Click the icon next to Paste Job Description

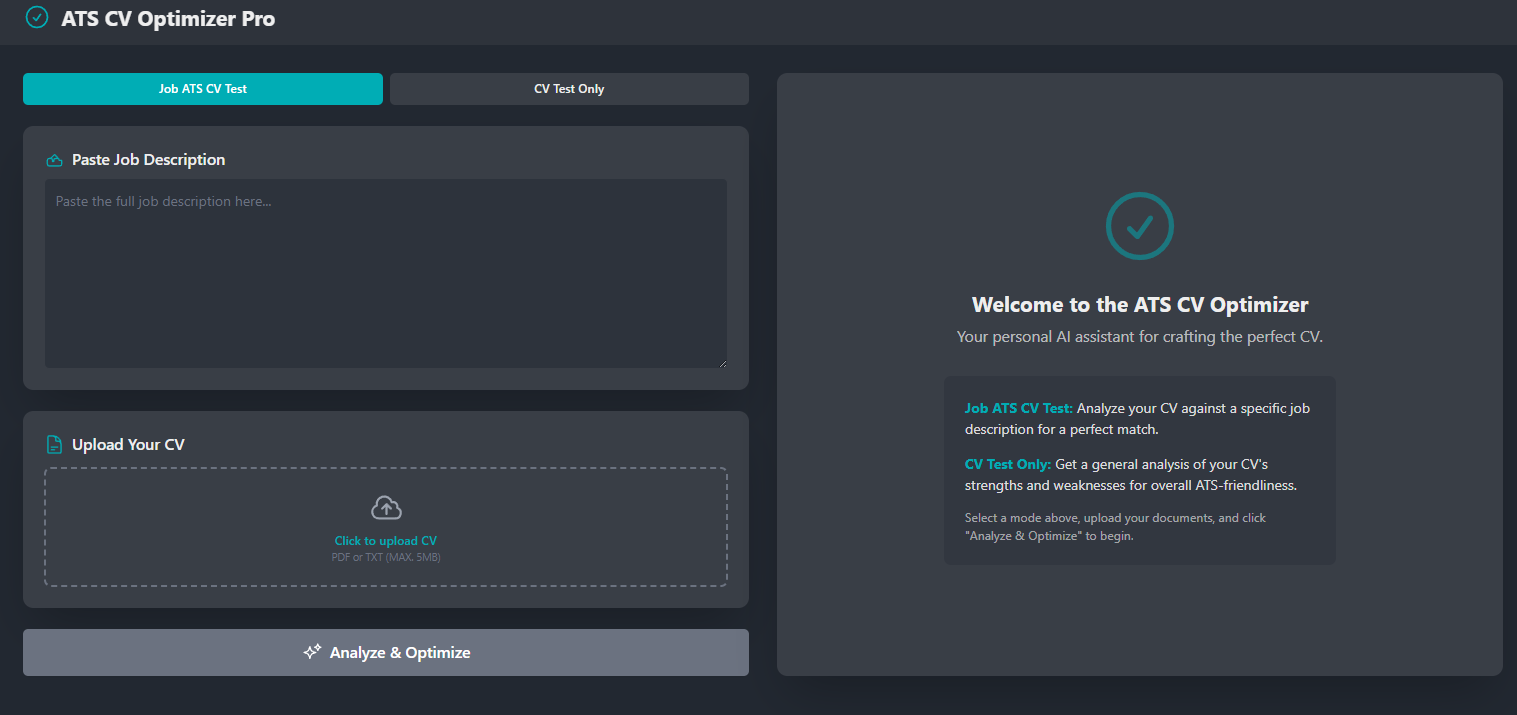click(55, 160)
